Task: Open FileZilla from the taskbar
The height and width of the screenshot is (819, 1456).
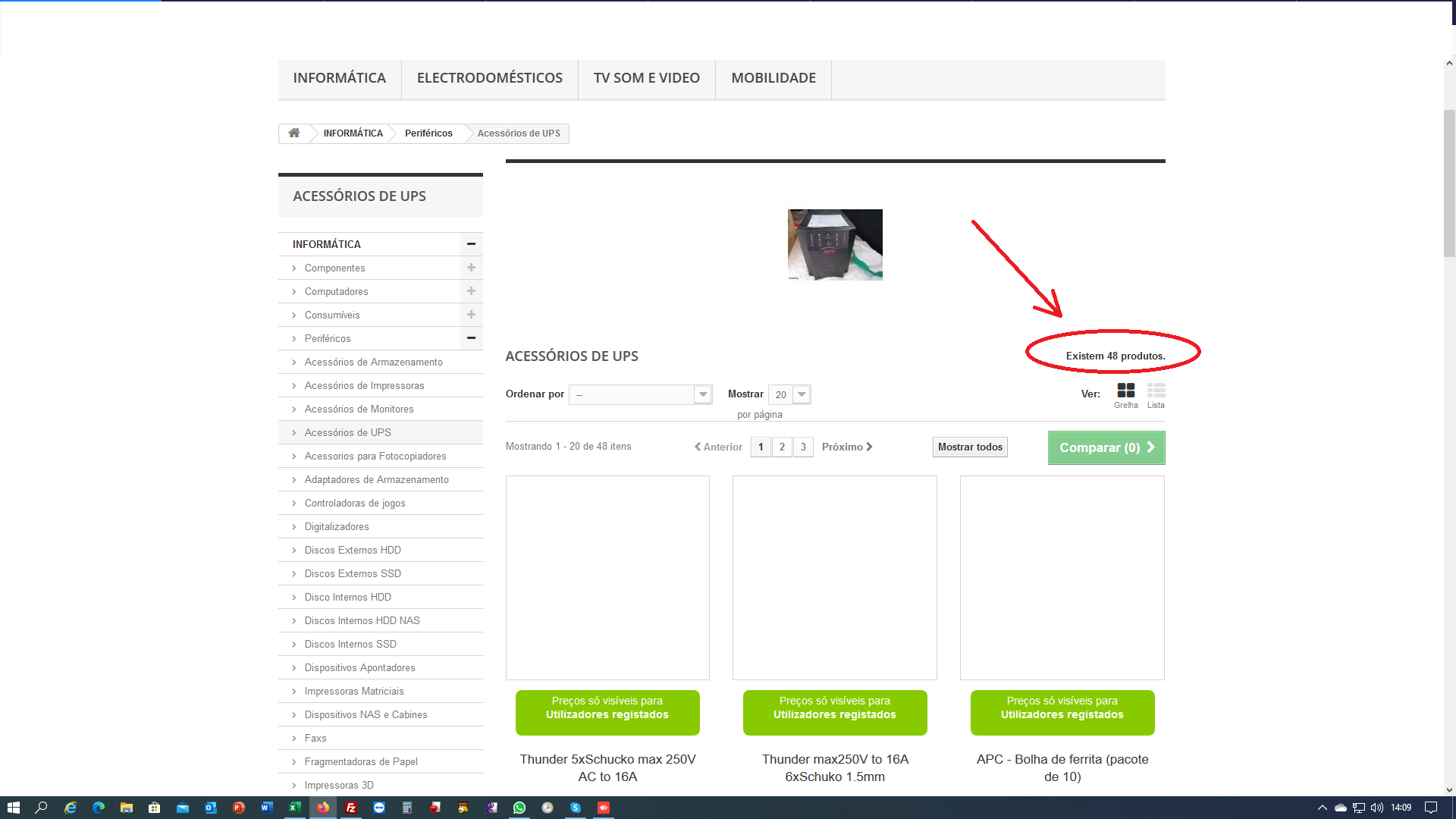Action: tap(351, 808)
